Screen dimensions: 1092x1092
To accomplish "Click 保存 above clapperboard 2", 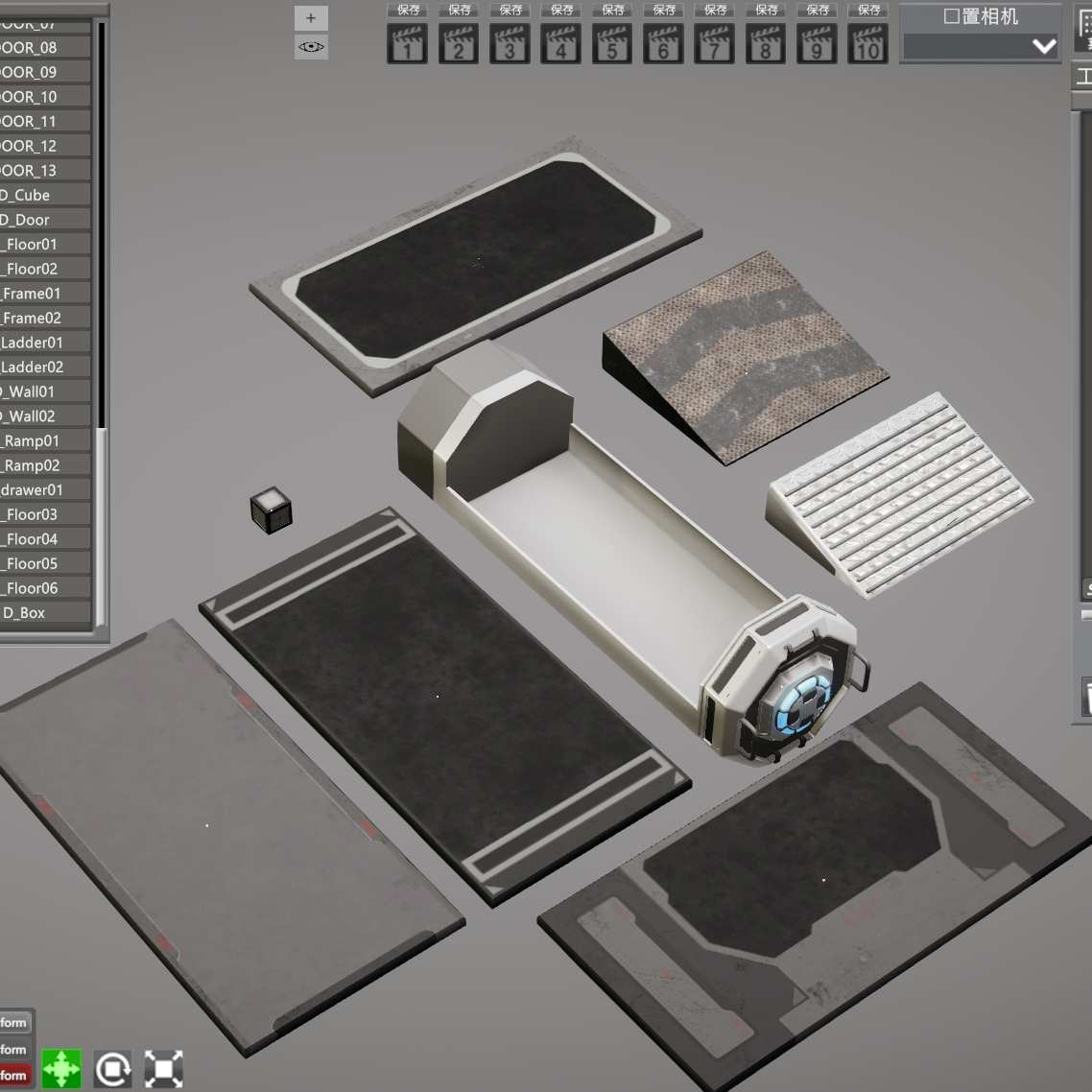I will [459, 10].
